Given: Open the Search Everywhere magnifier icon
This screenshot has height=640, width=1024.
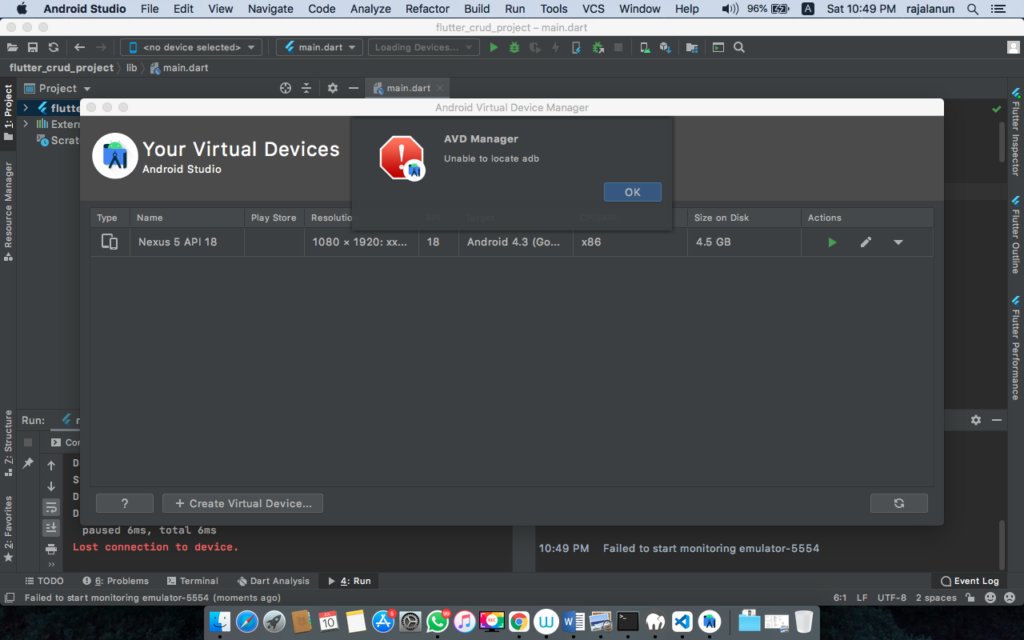Looking at the screenshot, I should [x=739, y=46].
